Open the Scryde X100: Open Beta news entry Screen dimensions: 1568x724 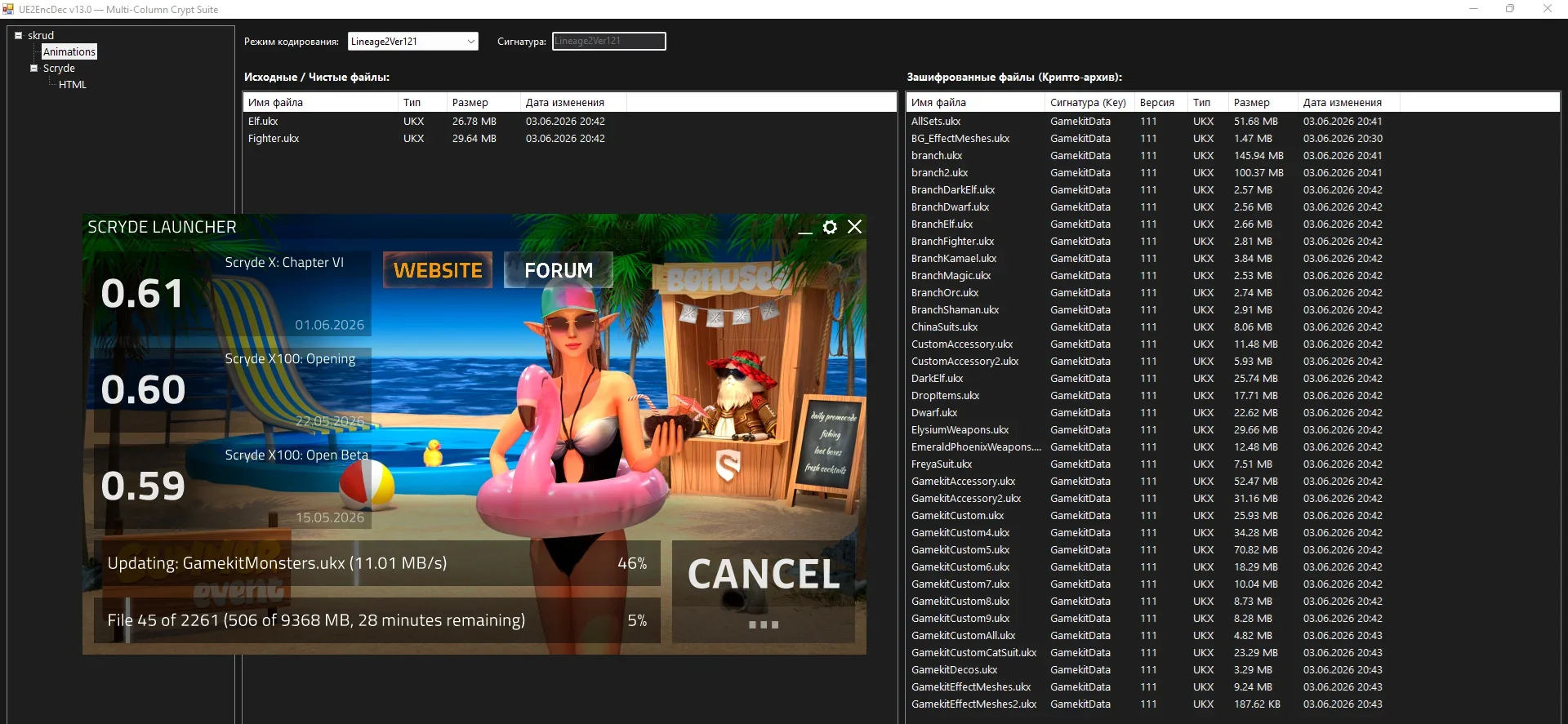(x=233, y=486)
